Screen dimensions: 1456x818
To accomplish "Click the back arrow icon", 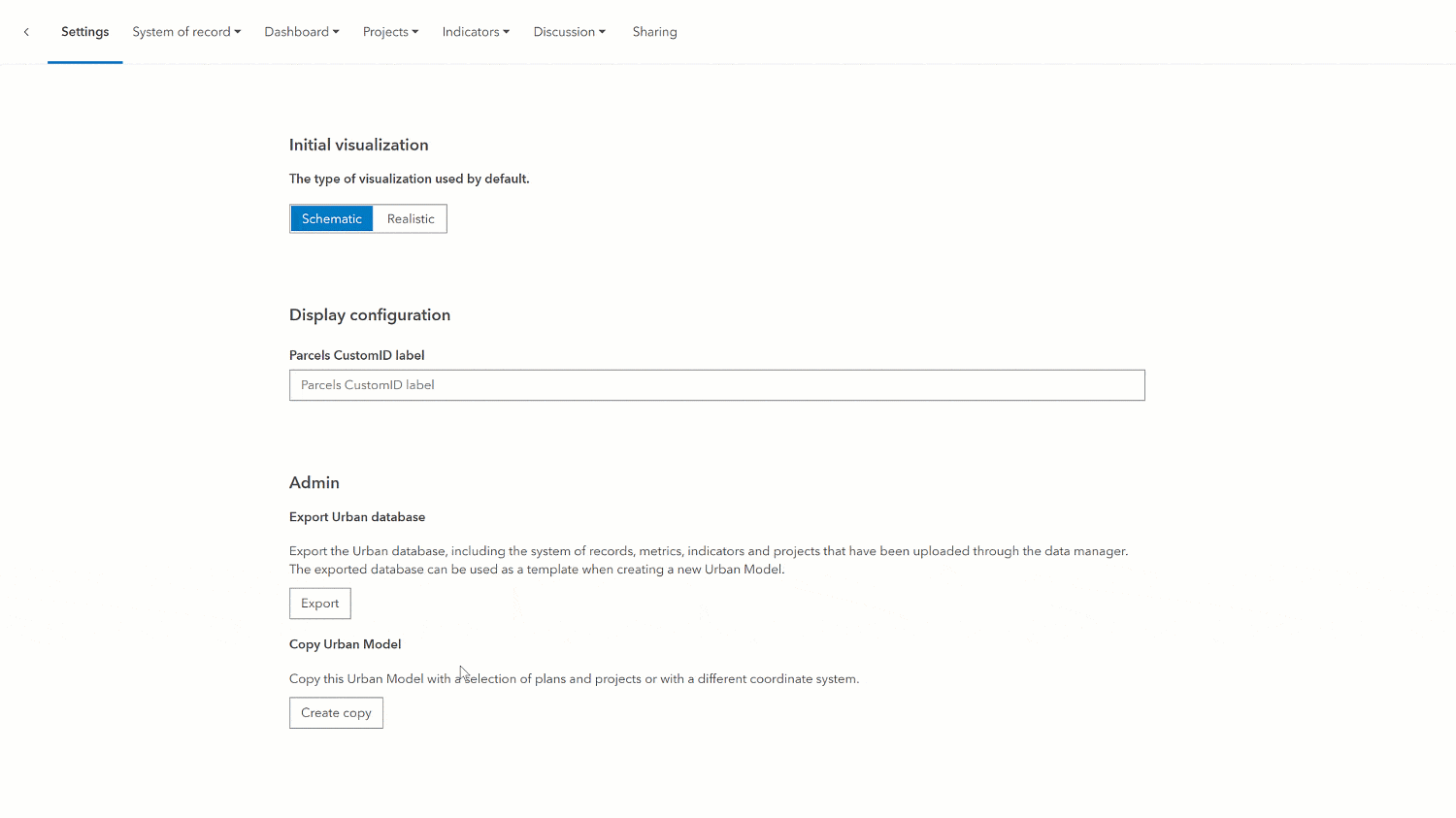I will pyautogui.click(x=26, y=32).
